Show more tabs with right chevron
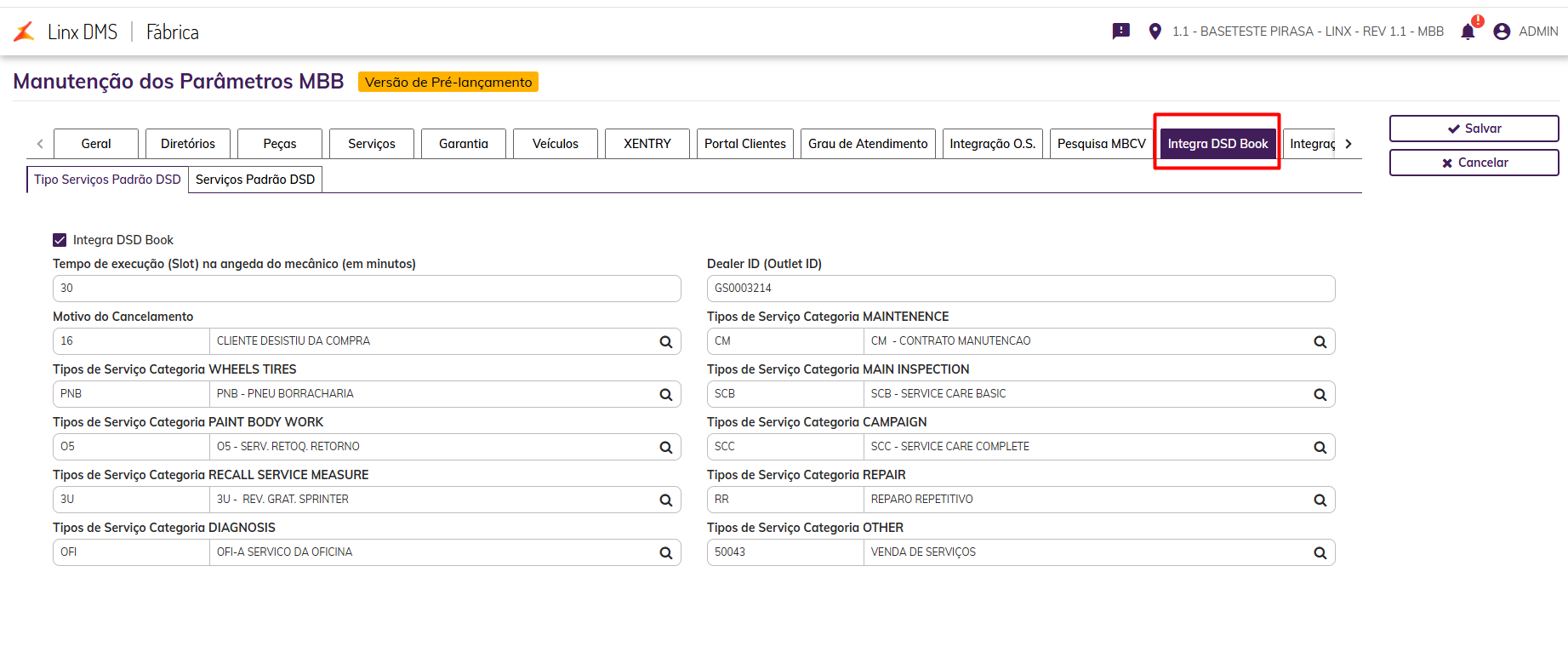The image size is (1568, 669). [1348, 144]
